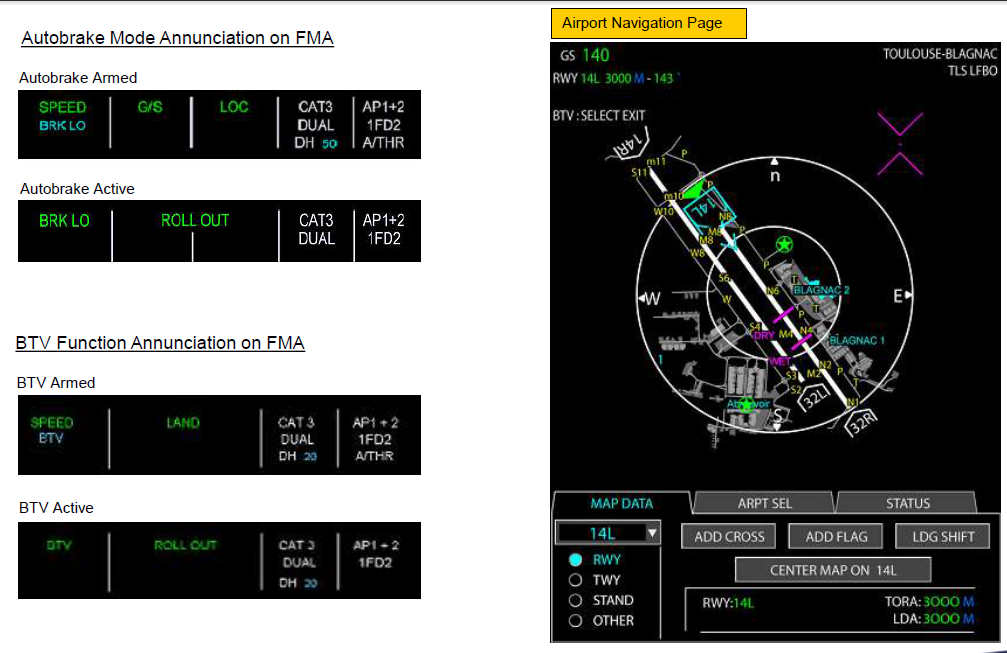Select the cyan 14L runway box on the map
This screenshot has height=653, width=1007.
pos(708,211)
